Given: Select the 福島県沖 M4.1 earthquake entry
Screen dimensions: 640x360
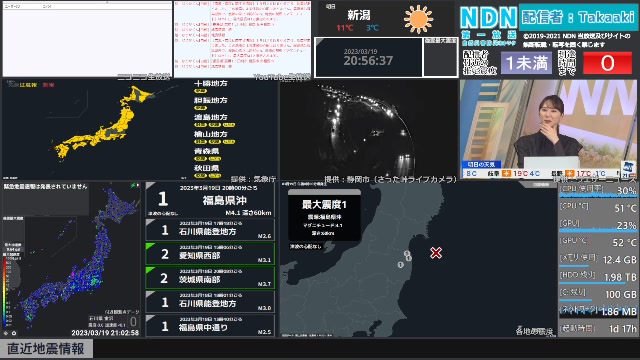Looking at the screenshot, I should click(x=210, y=200).
